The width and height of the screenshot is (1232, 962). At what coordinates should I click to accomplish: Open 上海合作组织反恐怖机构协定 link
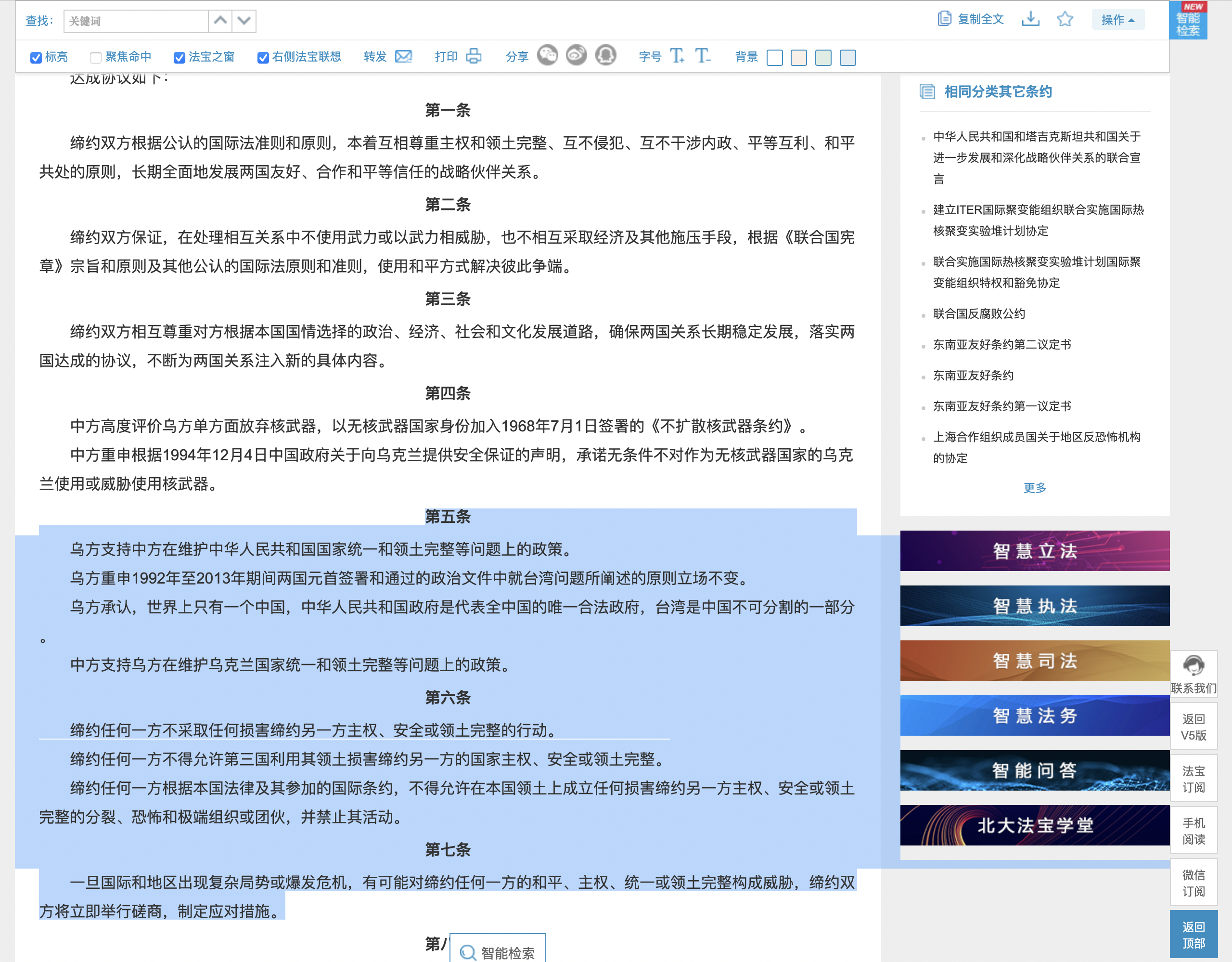click(1037, 447)
